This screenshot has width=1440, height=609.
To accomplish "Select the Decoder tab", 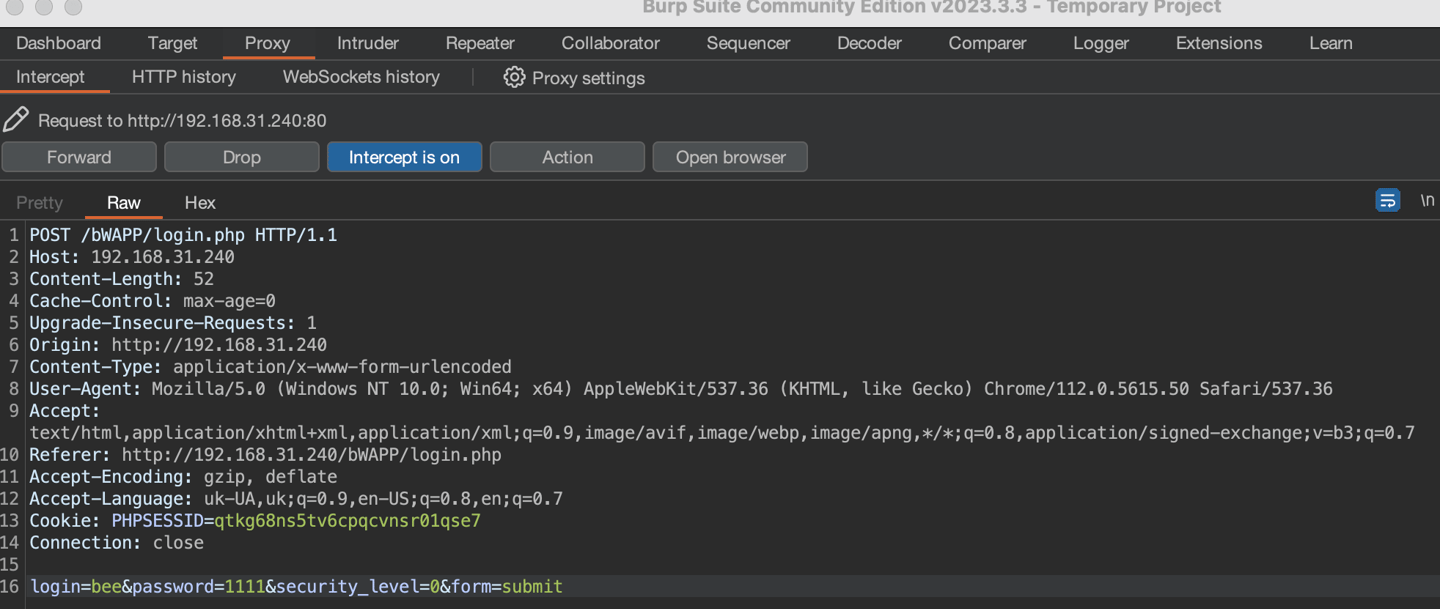I will [x=869, y=43].
